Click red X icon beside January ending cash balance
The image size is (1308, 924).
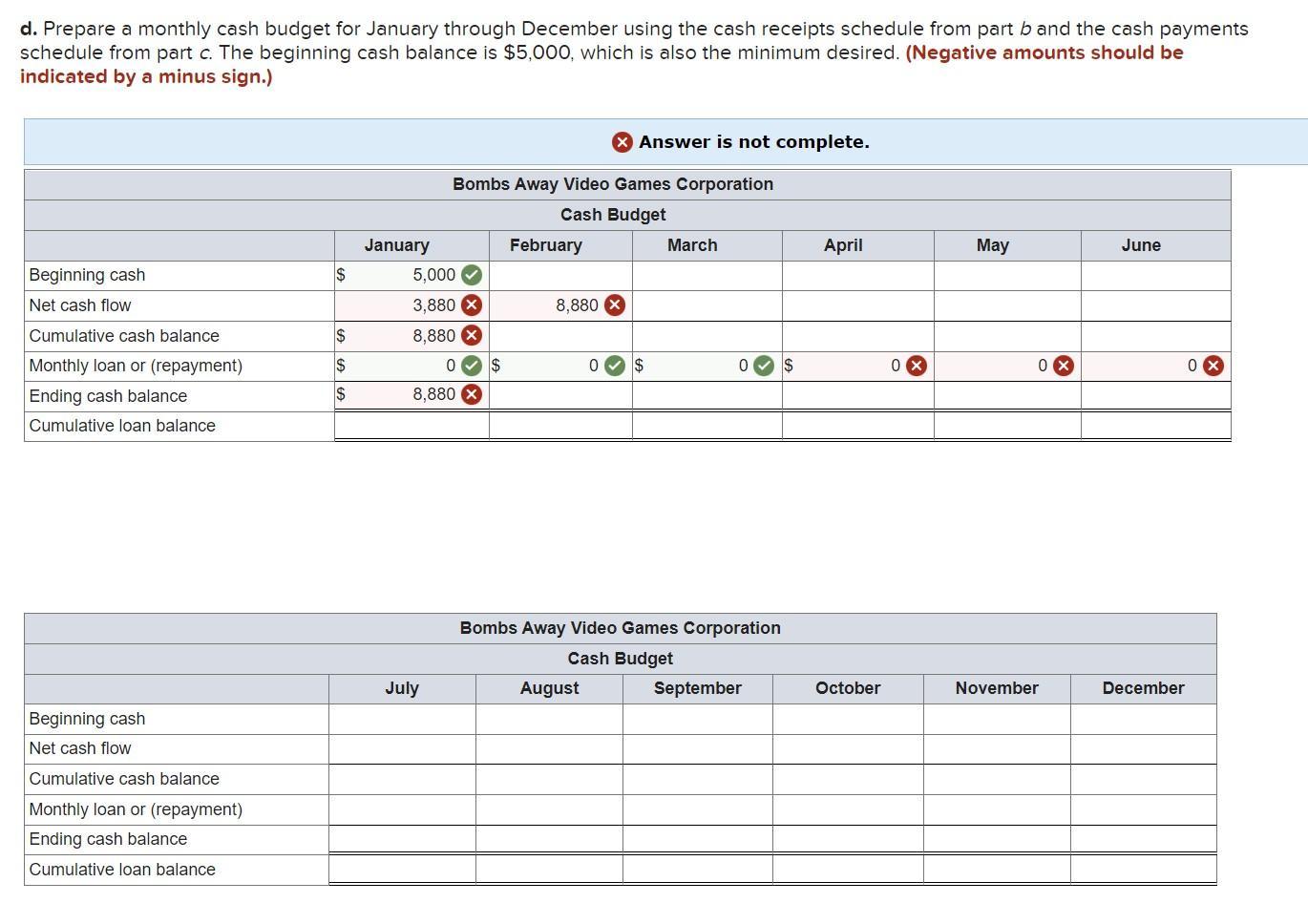(472, 394)
